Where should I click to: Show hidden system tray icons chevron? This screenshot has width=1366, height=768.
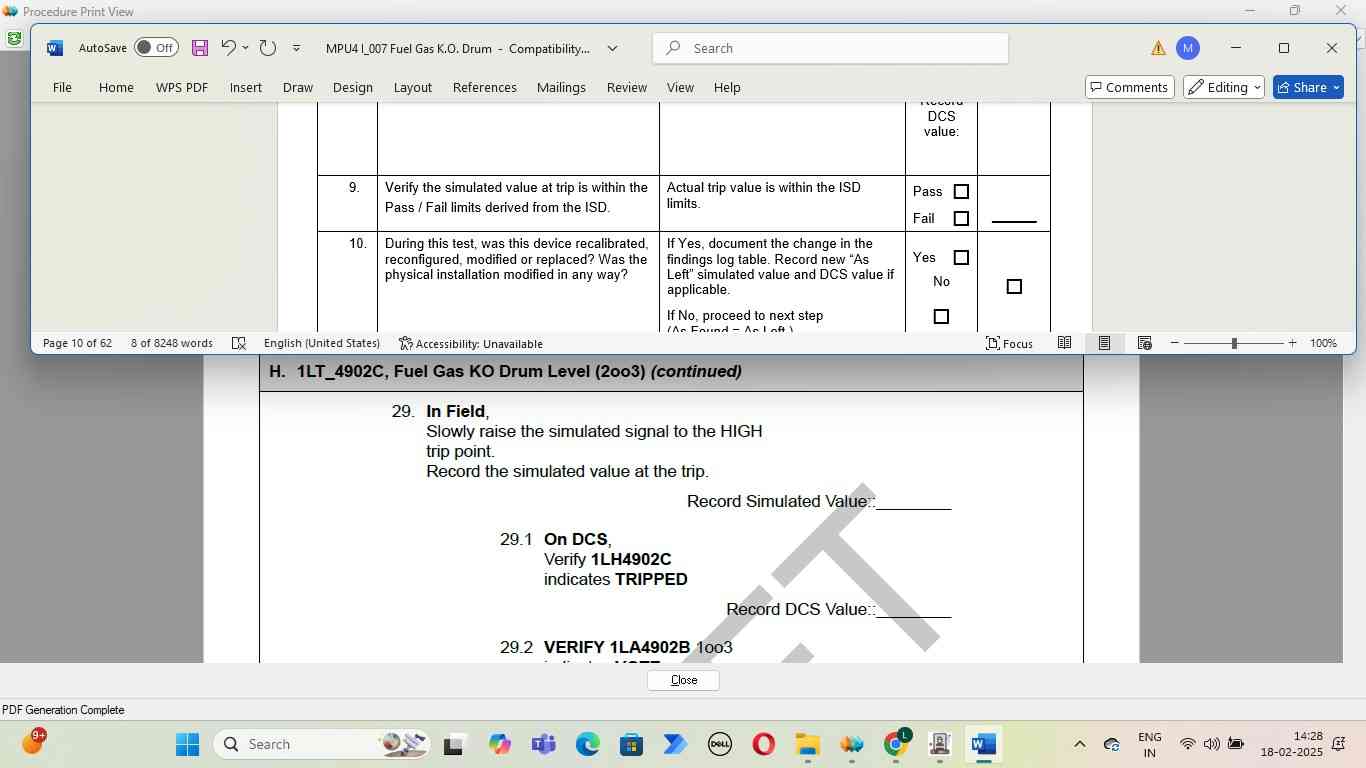(x=1079, y=744)
